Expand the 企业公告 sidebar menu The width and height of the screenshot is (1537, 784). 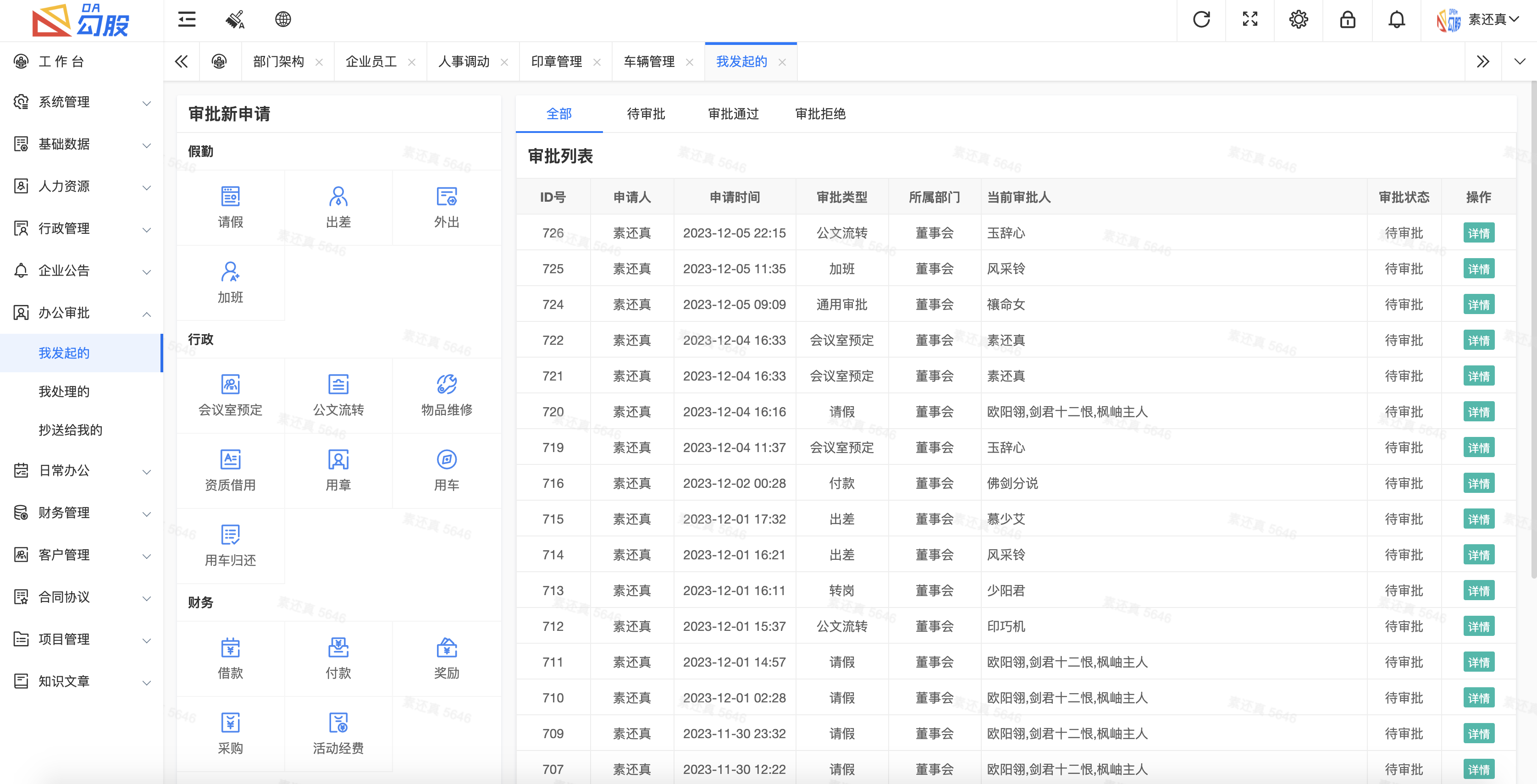[82, 271]
